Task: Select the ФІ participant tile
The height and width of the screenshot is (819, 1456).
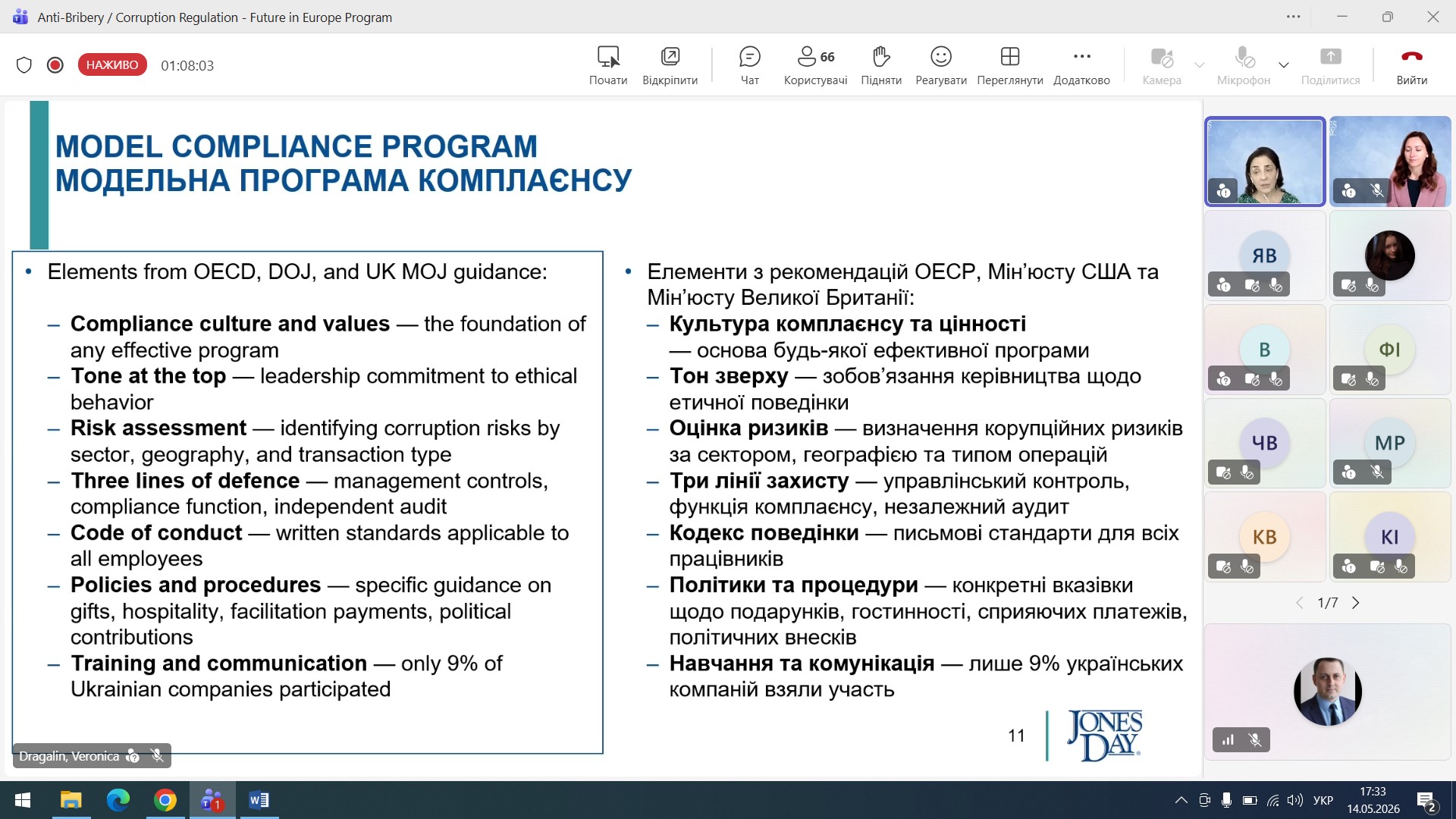Action: pyautogui.click(x=1390, y=350)
